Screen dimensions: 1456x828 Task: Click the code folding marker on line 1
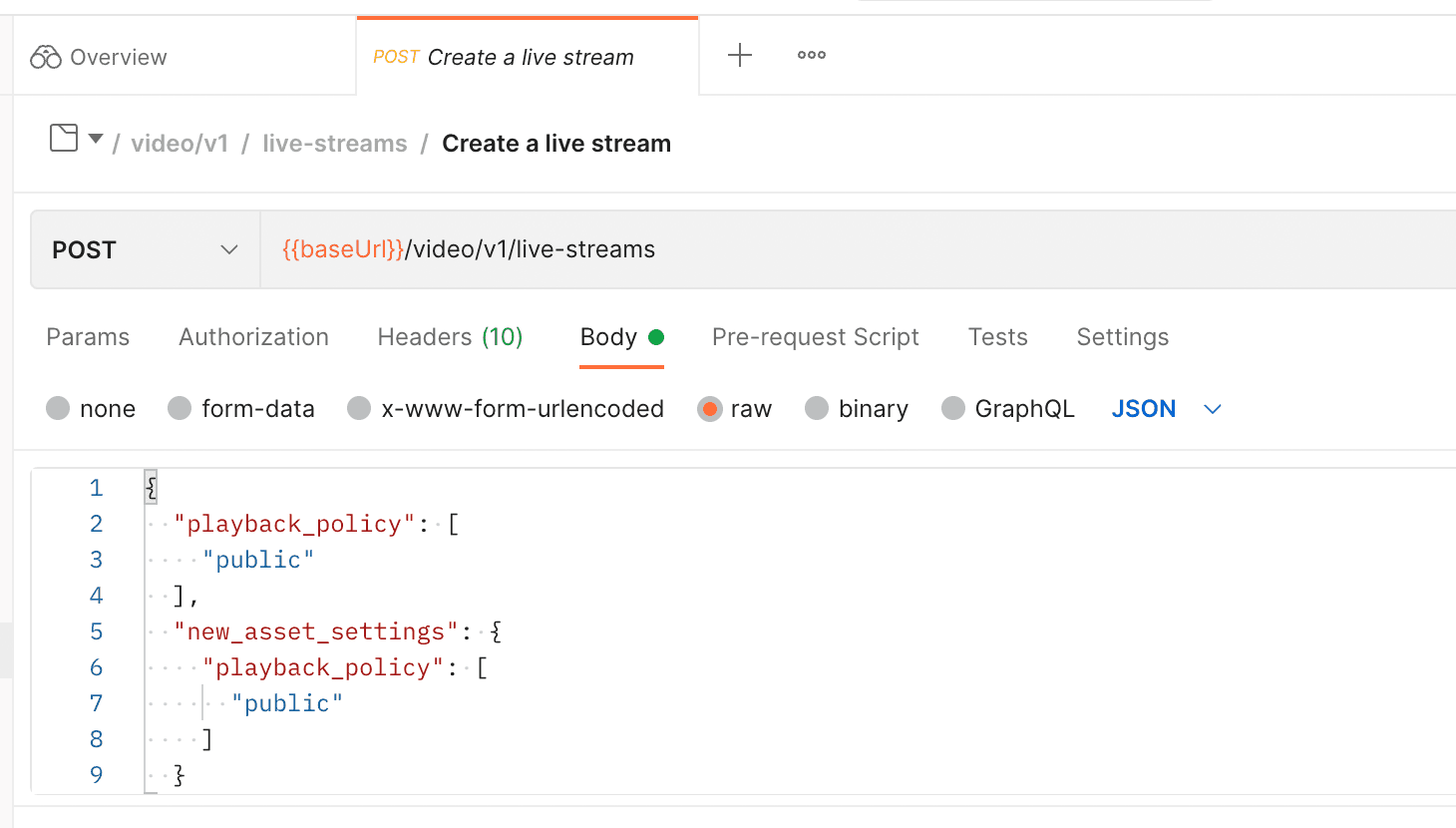tap(150, 487)
